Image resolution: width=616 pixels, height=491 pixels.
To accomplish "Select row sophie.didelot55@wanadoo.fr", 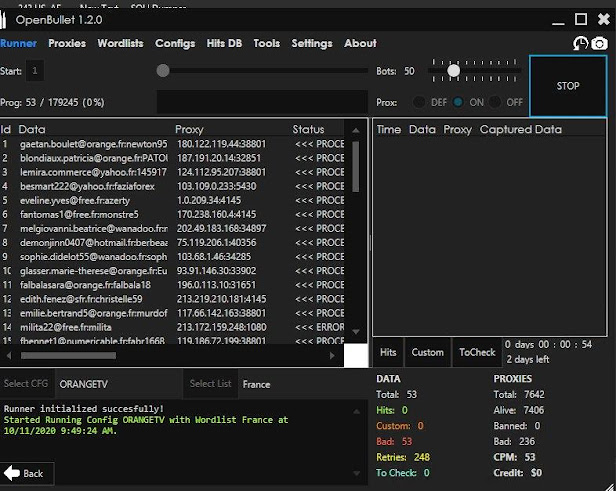I will pyautogui.click(x=172, y=257).
